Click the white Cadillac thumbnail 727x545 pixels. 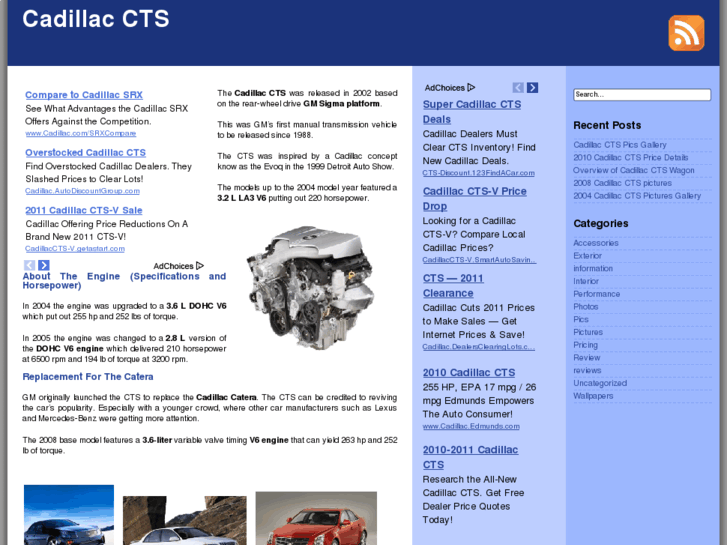[185, 520]
